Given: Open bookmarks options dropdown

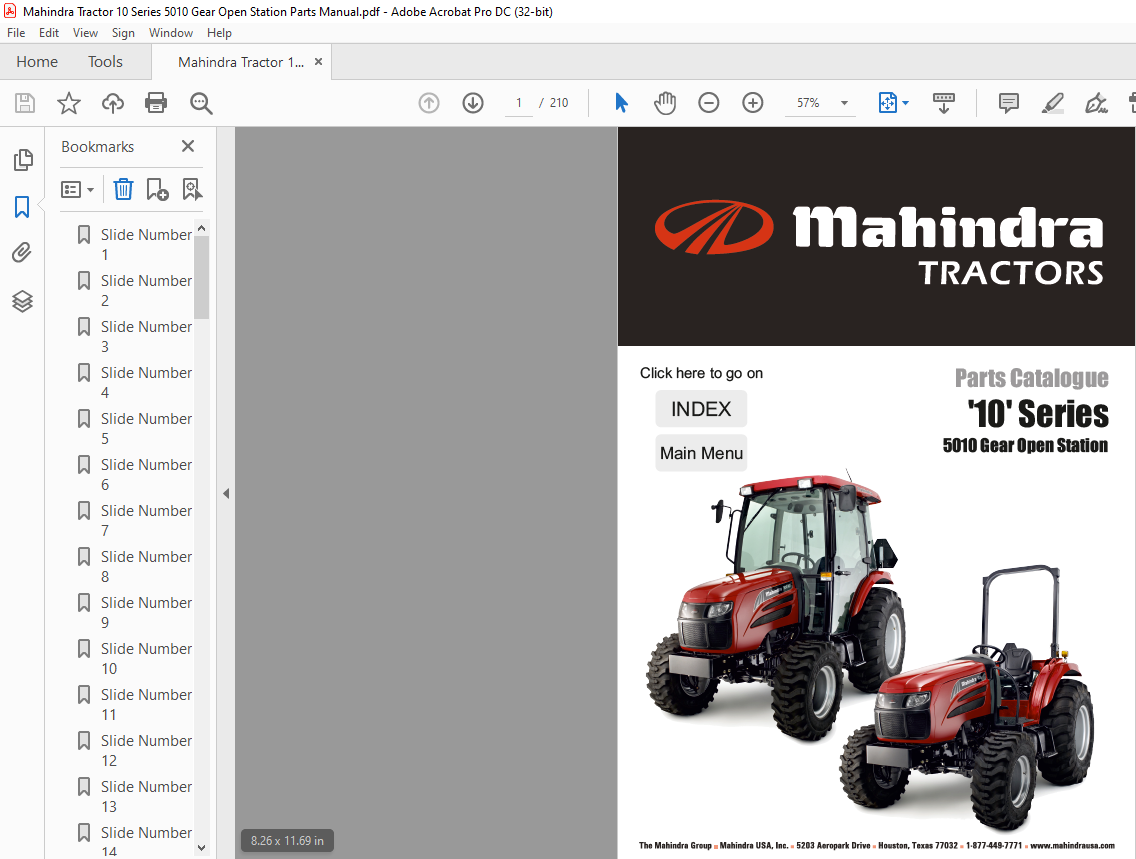Looking at the screenshot, I should pos(78,190).
